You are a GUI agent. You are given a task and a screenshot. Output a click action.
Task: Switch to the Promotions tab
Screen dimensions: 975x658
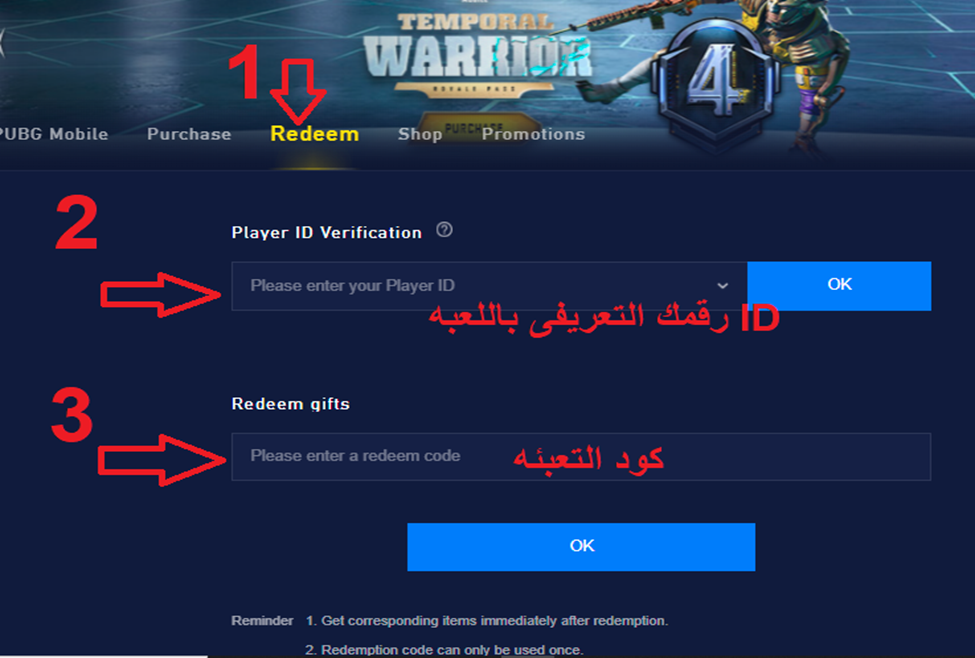[x=534, y=134]
